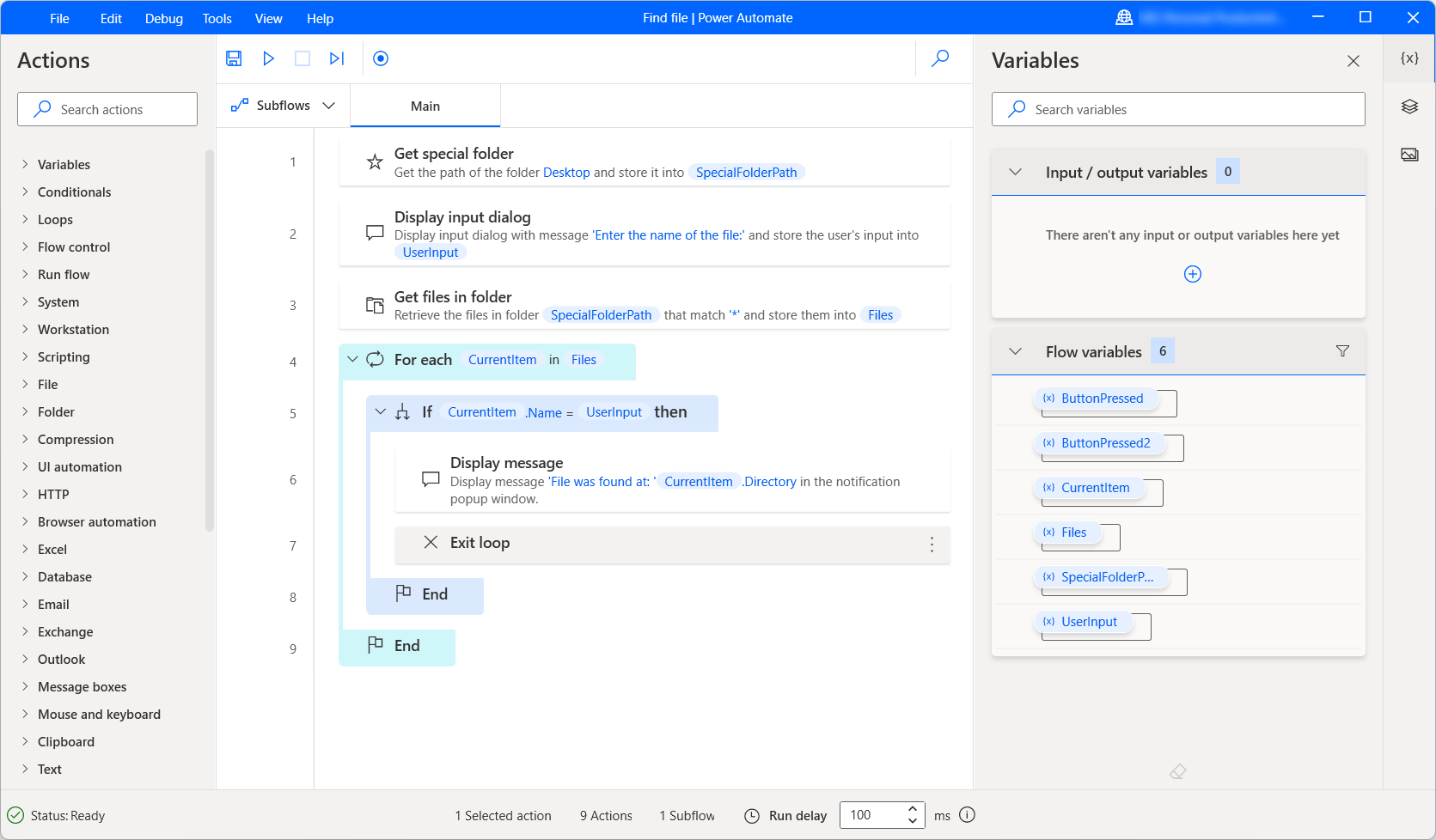Screen dimensions: 1436x840
Task: Save the flow with the save icon
Action: pos(233,58)
